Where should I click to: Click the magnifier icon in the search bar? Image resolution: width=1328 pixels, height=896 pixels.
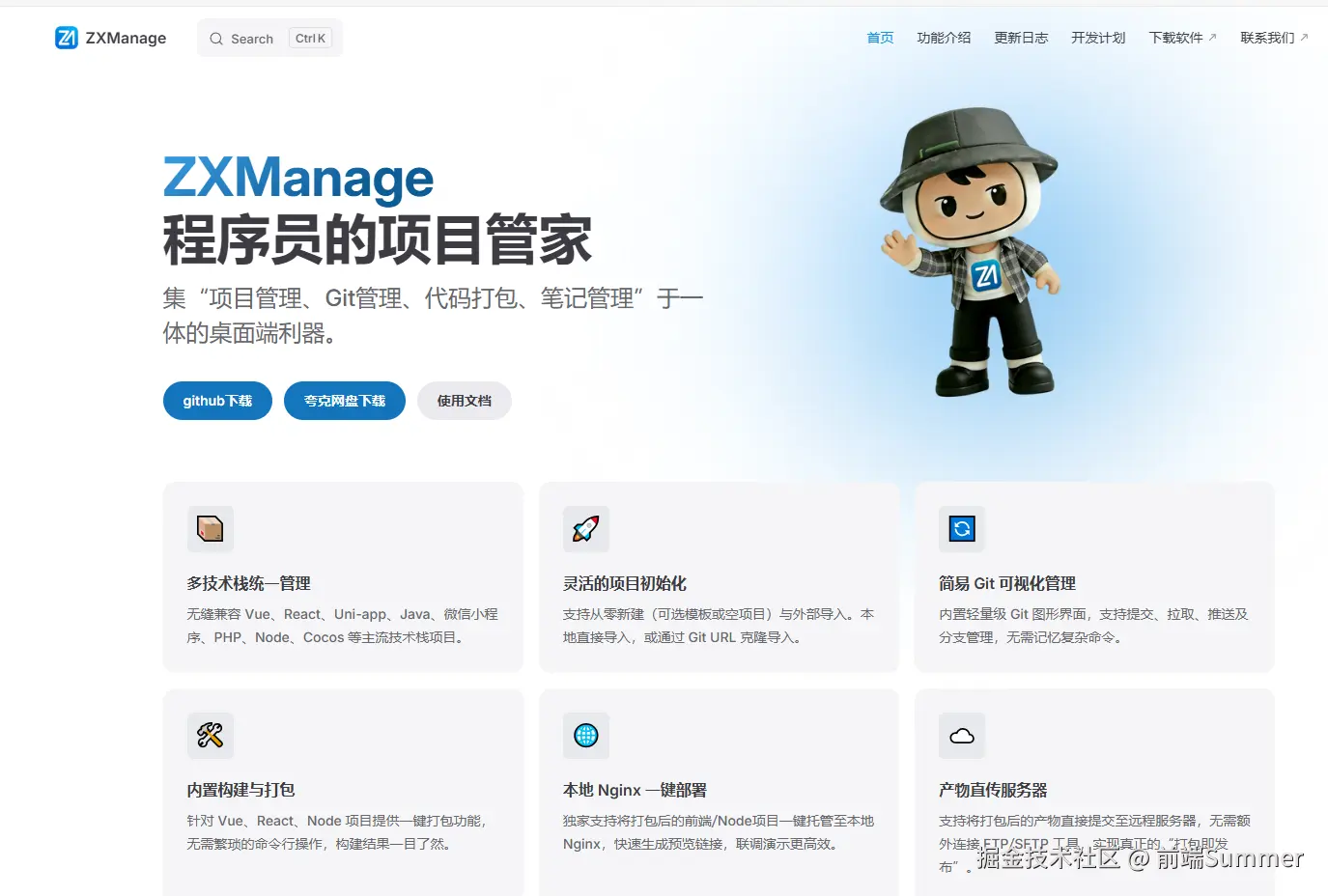(216, 38)
